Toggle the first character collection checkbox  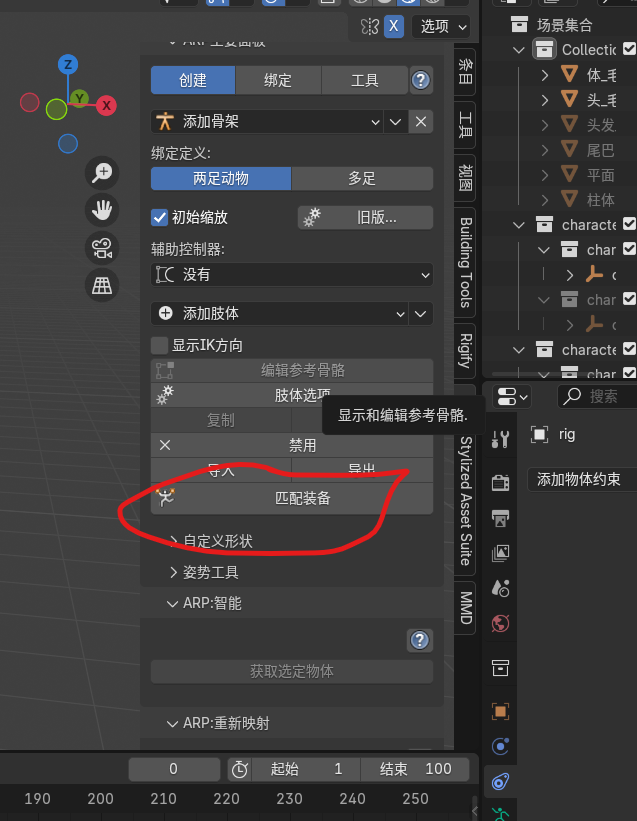(x=629, y=225)
